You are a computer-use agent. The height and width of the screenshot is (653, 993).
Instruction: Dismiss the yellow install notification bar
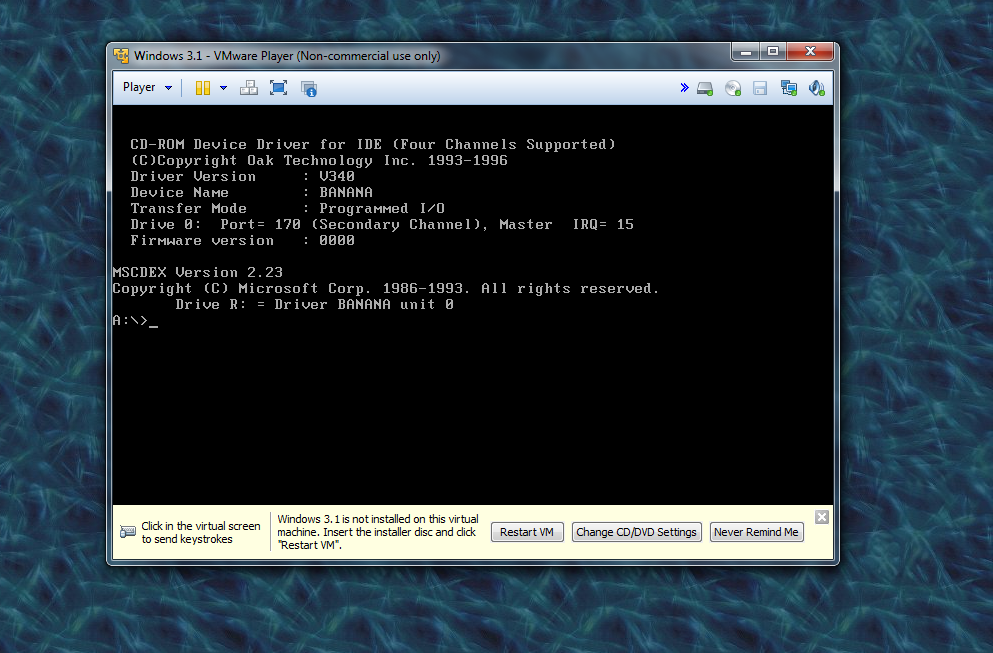tap(822, 517)
